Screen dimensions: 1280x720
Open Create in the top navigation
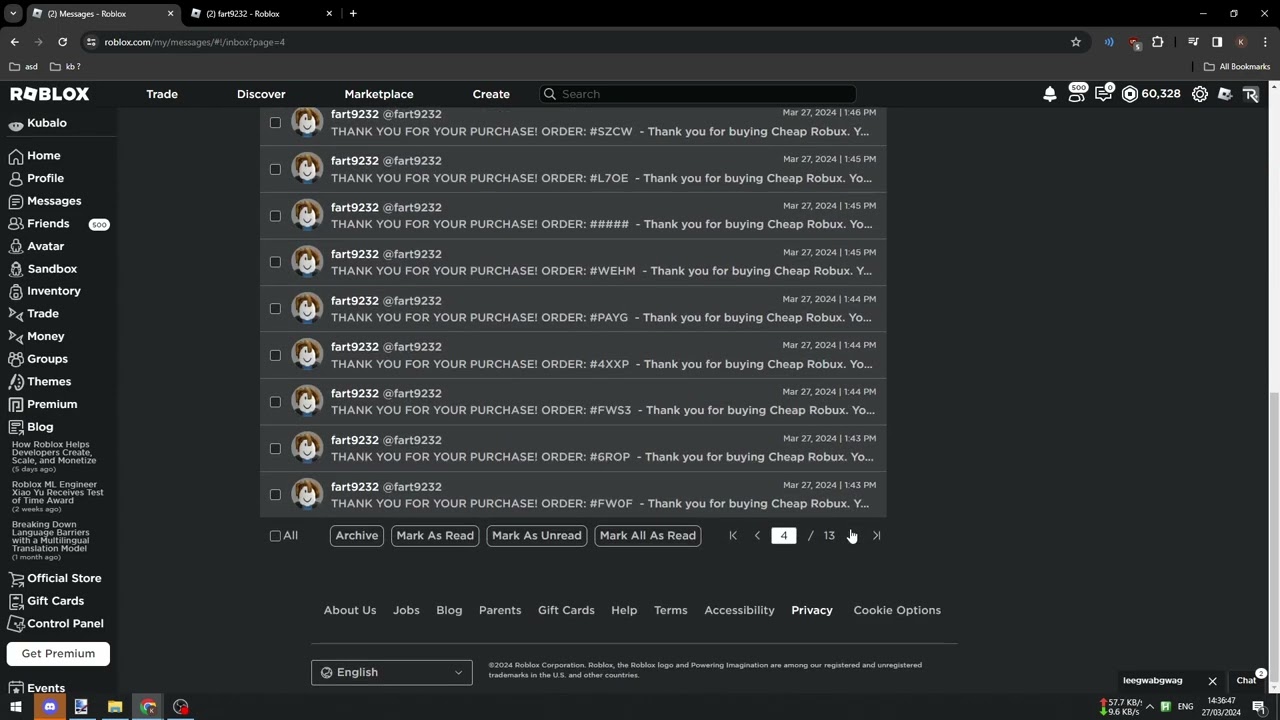491,94
